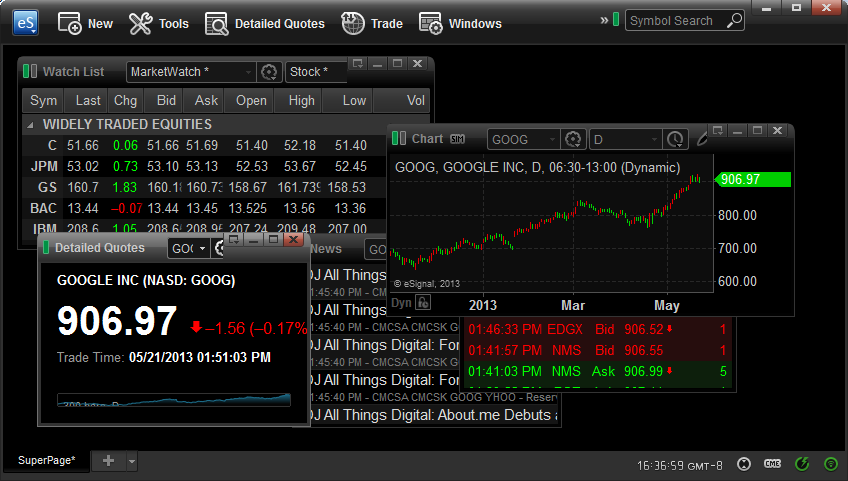The height and width of the screenshot is (481, 848).
Task: Click the 16:36:59 GMT-8 clock display
Action: [x=680, y=465]
